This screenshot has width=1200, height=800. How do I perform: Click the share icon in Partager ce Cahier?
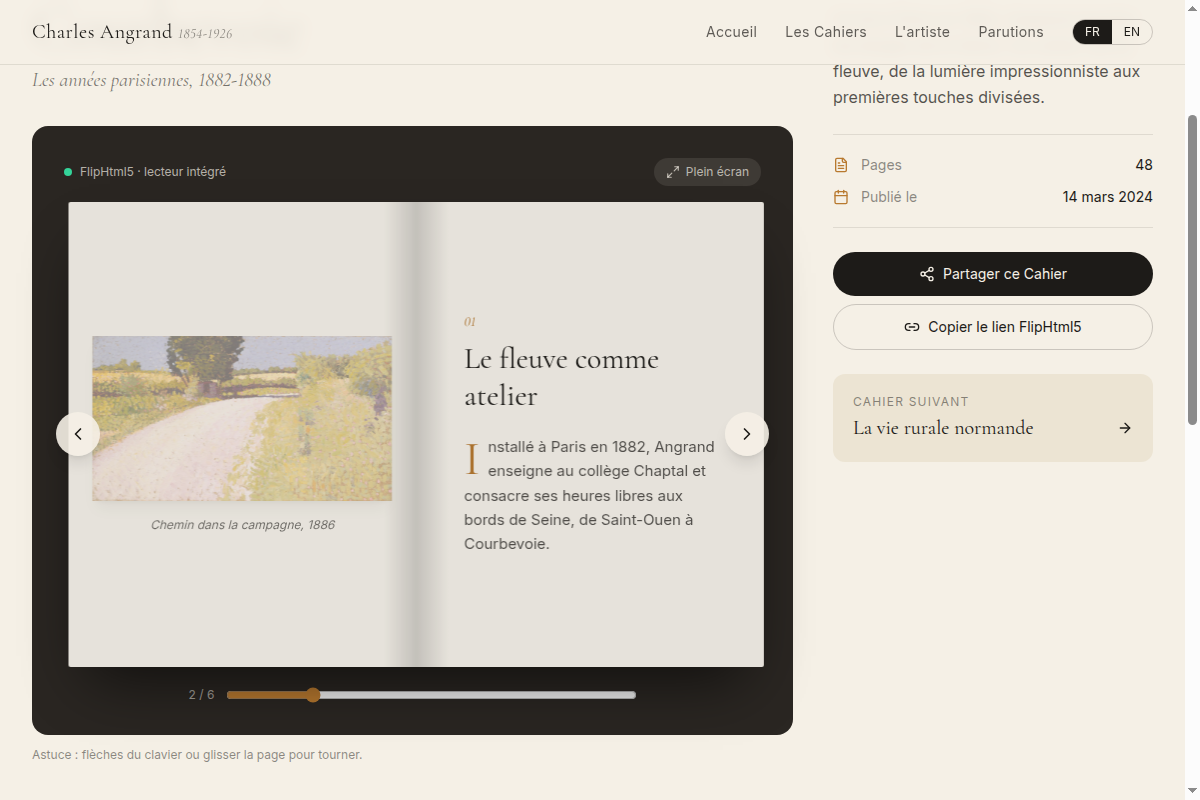(x=927, y=274)
